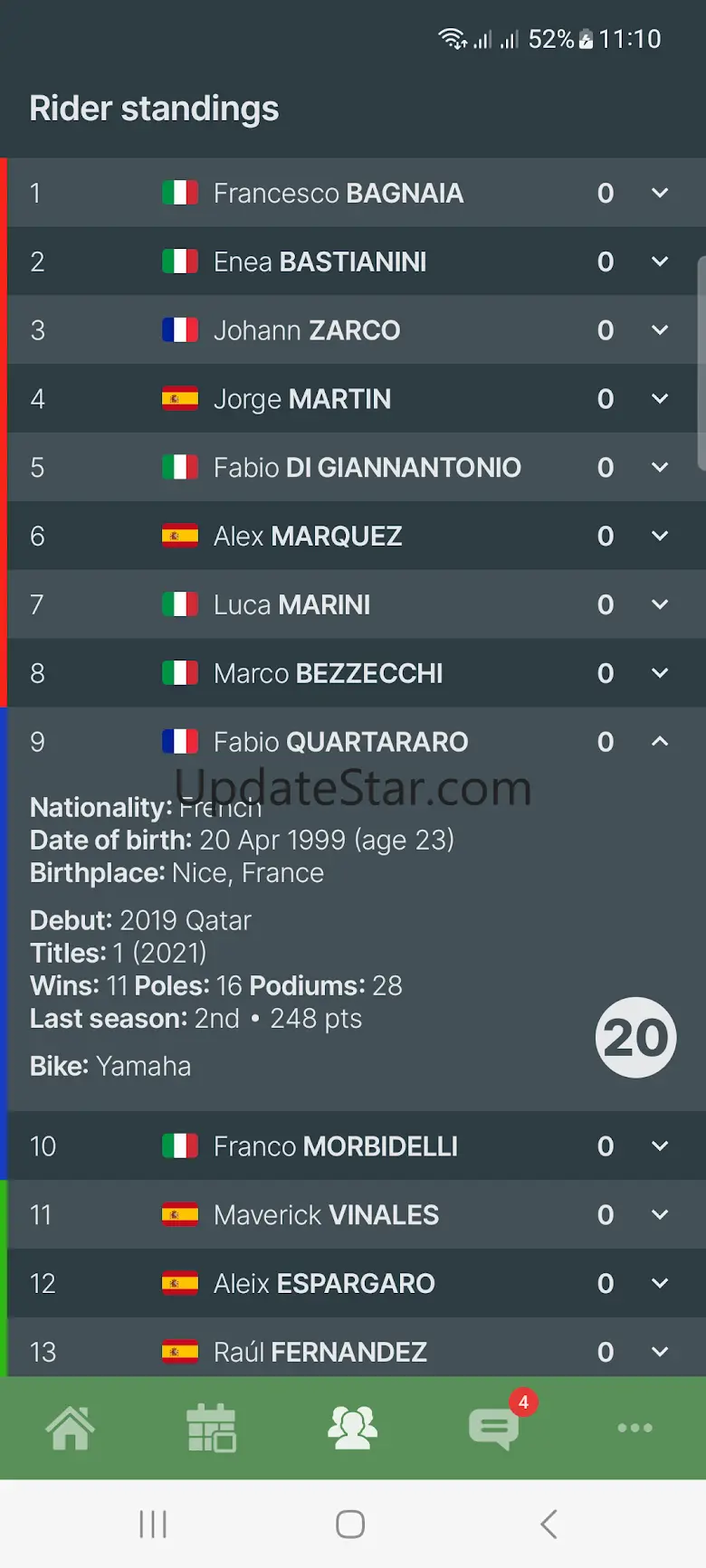Open the Home icon in bottom bar
Screen dimensions: 706x1568
click(x=71, y=1428)
